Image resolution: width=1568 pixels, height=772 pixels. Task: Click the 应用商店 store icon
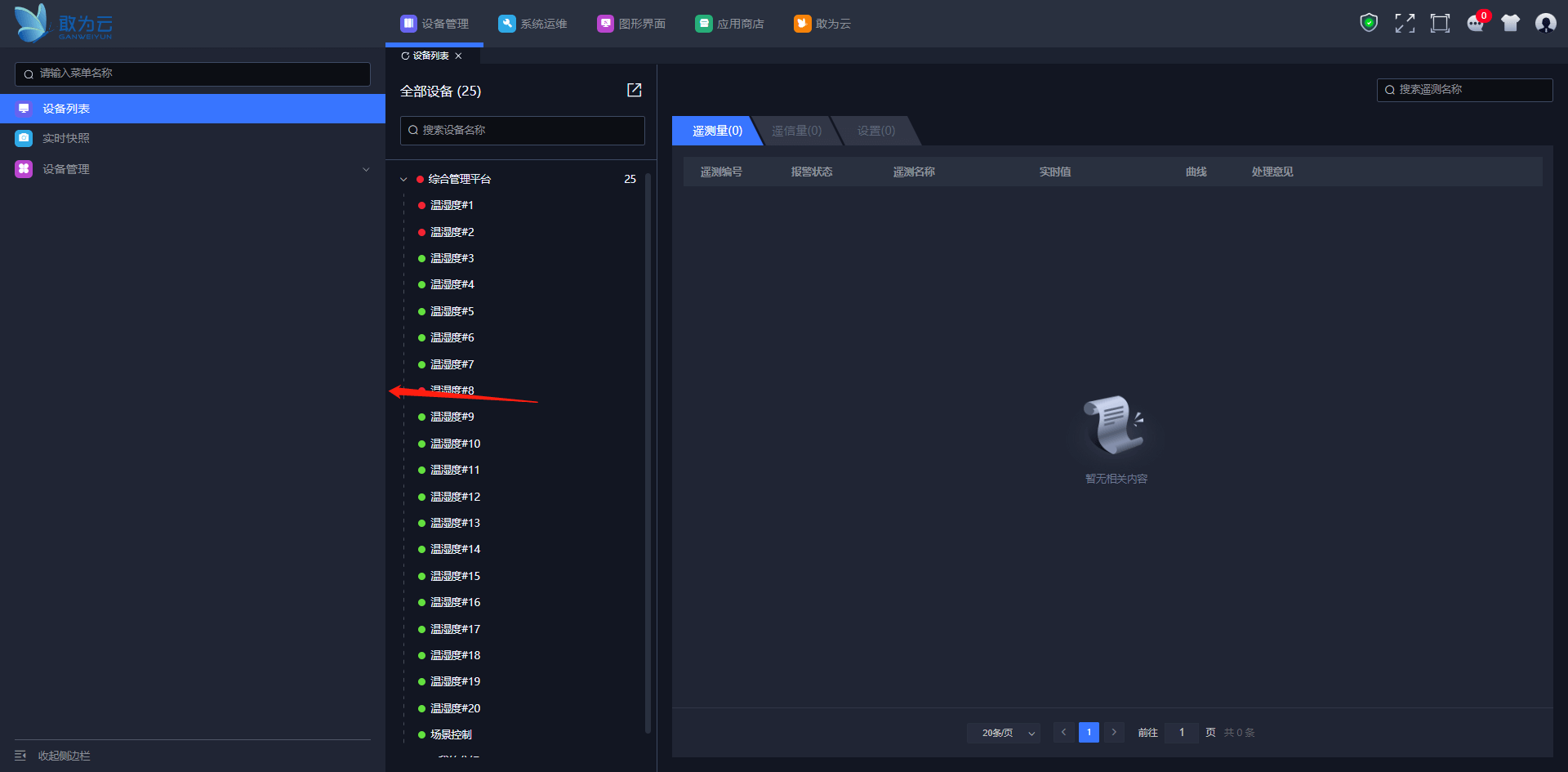click(704, 24)
